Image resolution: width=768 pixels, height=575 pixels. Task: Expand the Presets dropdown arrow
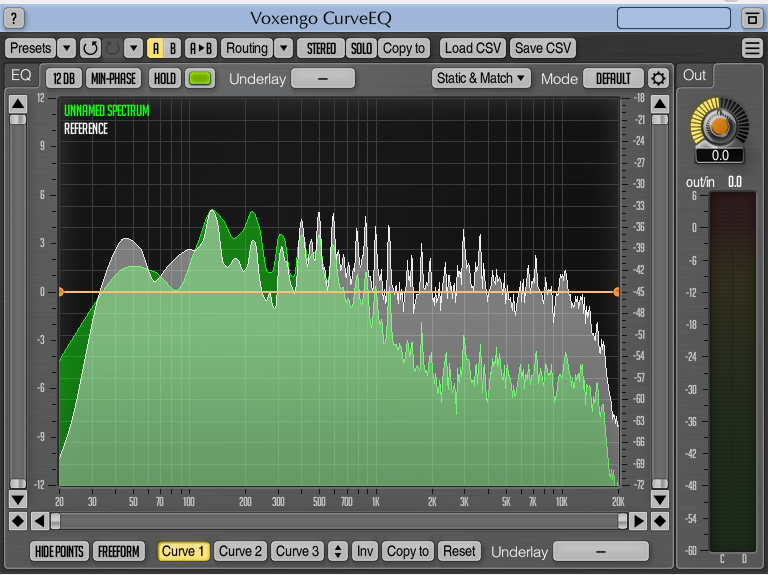[x=66, y=48]
